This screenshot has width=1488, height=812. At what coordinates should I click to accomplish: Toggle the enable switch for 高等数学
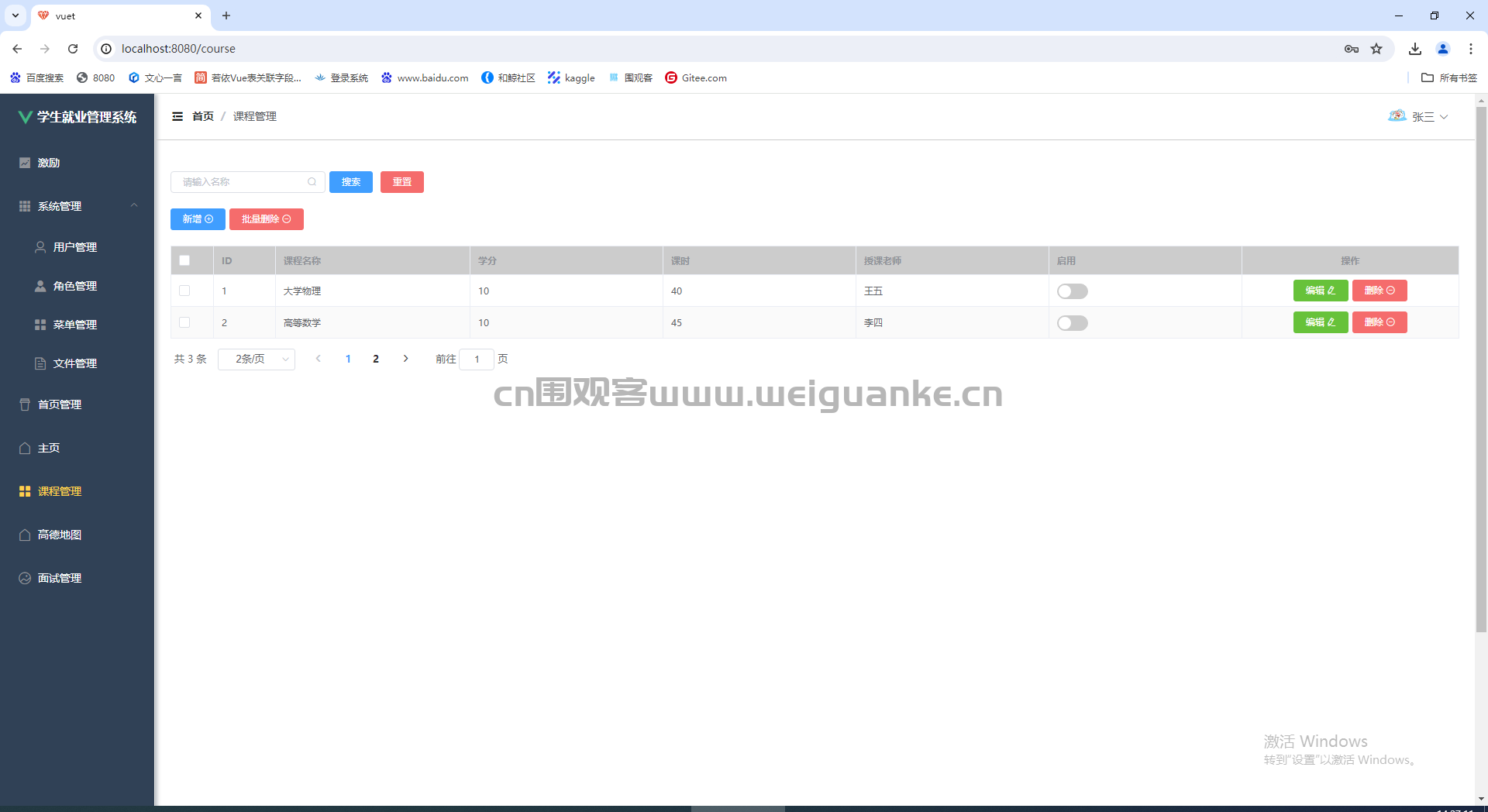[1072, 323]
